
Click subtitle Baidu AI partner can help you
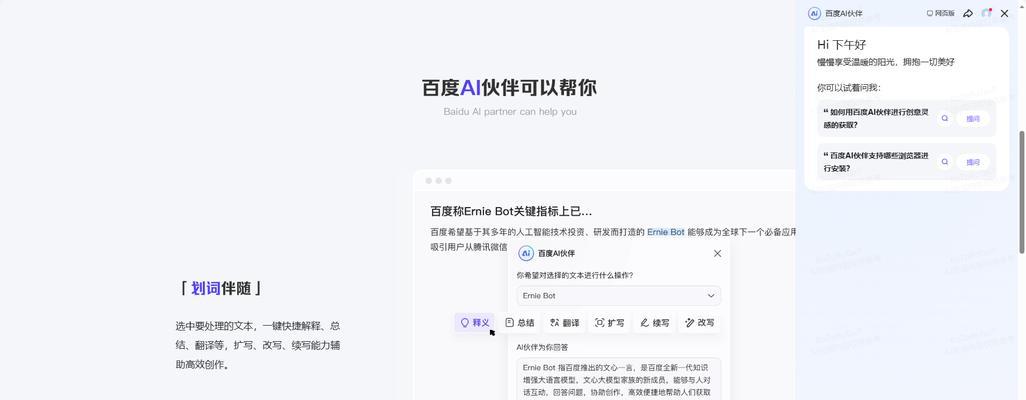(510, 112)
